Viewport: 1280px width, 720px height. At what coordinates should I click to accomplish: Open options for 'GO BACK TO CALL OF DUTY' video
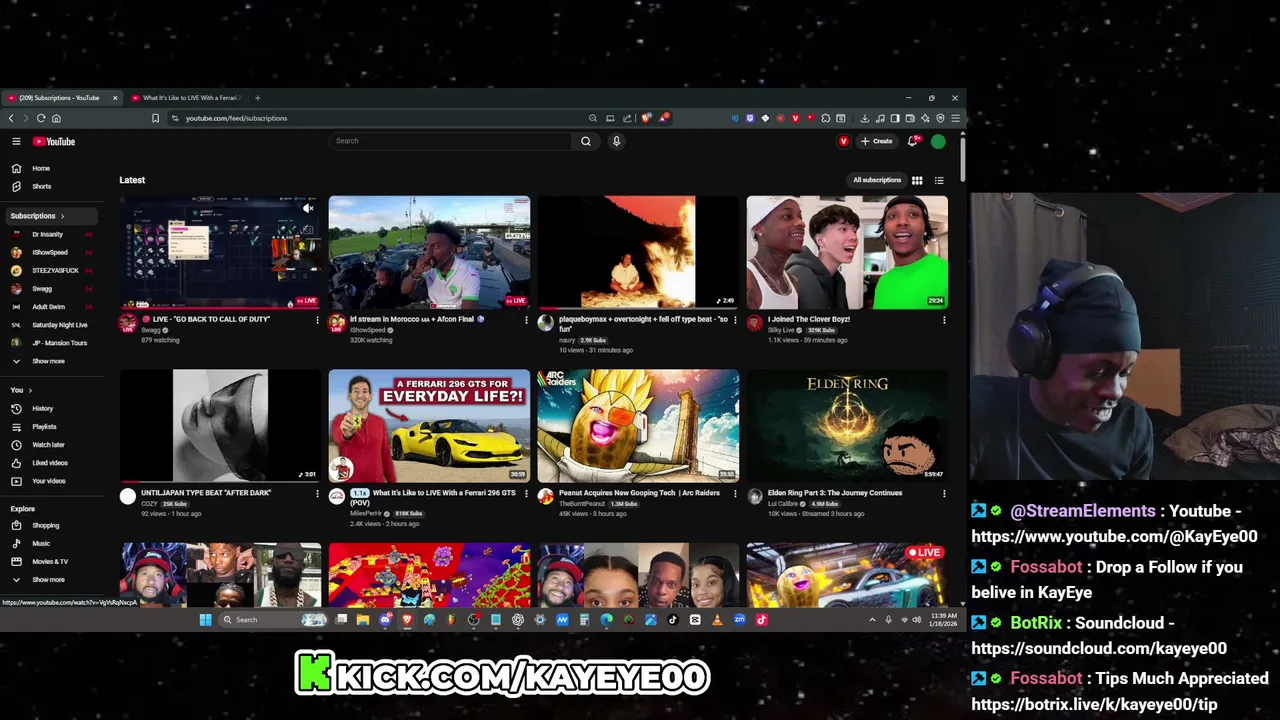317,320
